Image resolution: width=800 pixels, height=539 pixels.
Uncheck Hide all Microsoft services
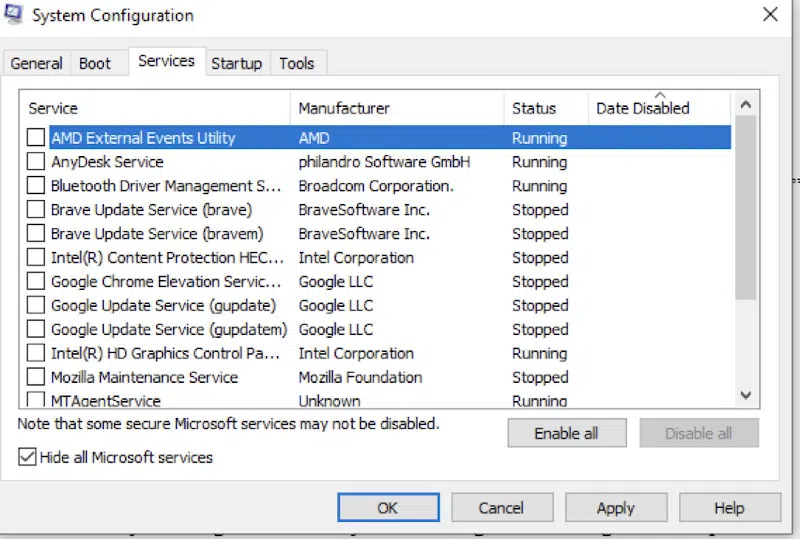pyautogui.click(x=27, y=457)
